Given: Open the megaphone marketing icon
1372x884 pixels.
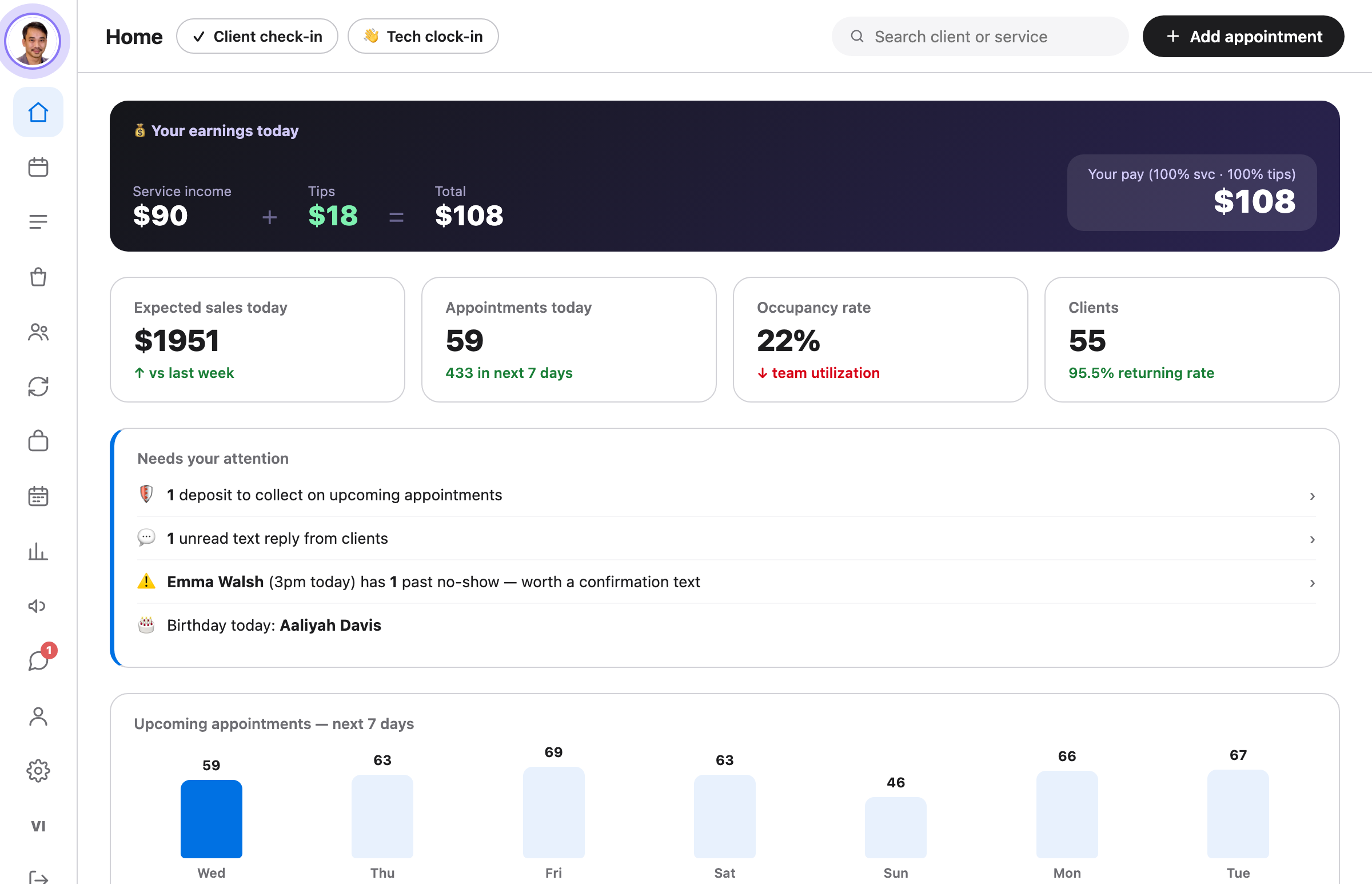Looking at the screenshot, I should (x=38, y=606).
